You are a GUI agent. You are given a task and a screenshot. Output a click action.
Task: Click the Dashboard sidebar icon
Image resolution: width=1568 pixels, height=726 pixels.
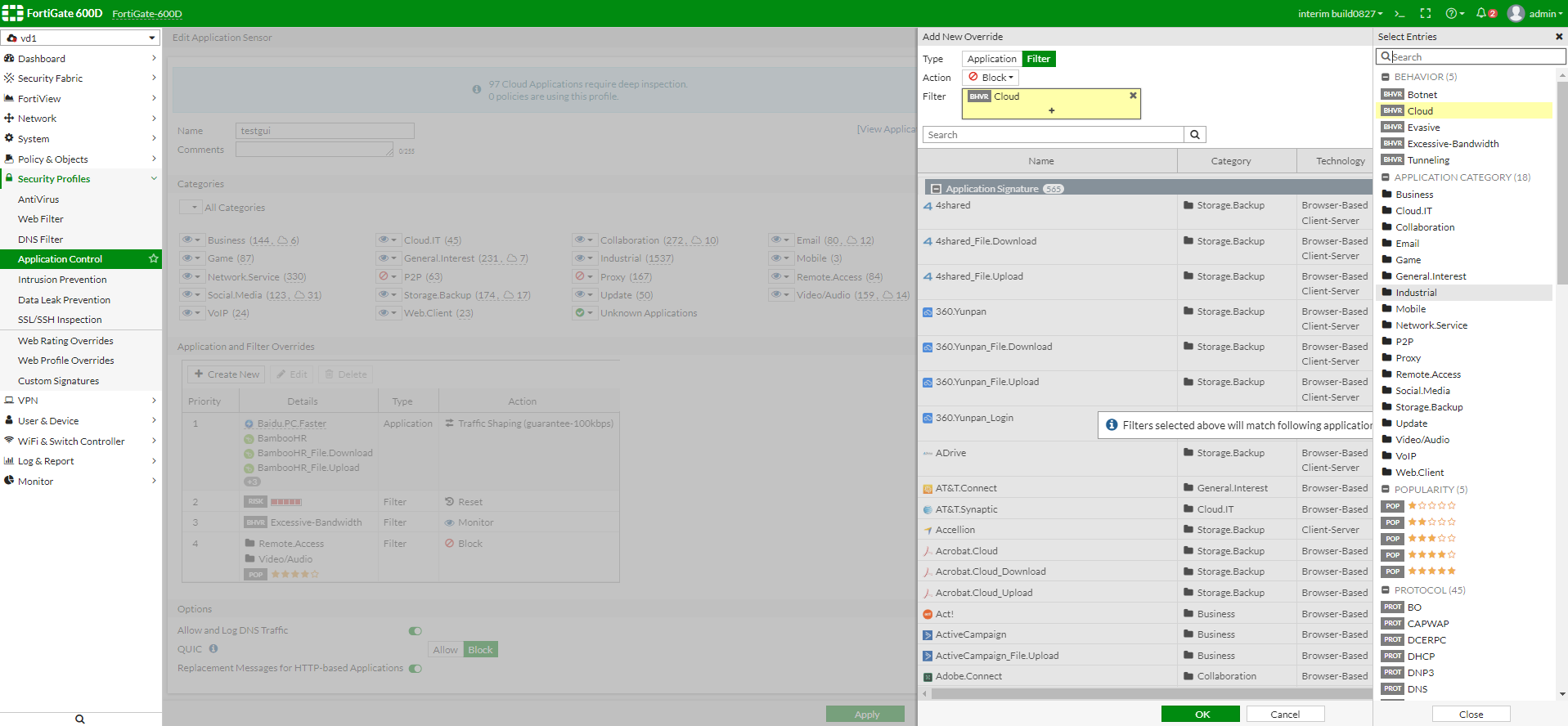[9, 58]
